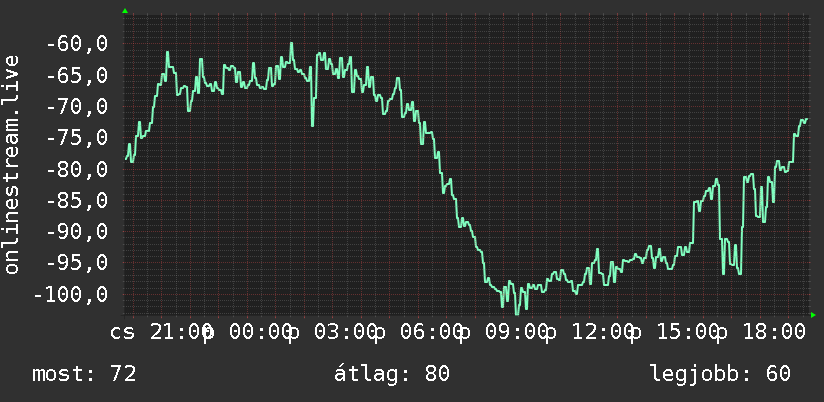Viewport: 824px width, 402px height.
Task: Click the 09:00 time axis label
Action: [x=518, y=333]
